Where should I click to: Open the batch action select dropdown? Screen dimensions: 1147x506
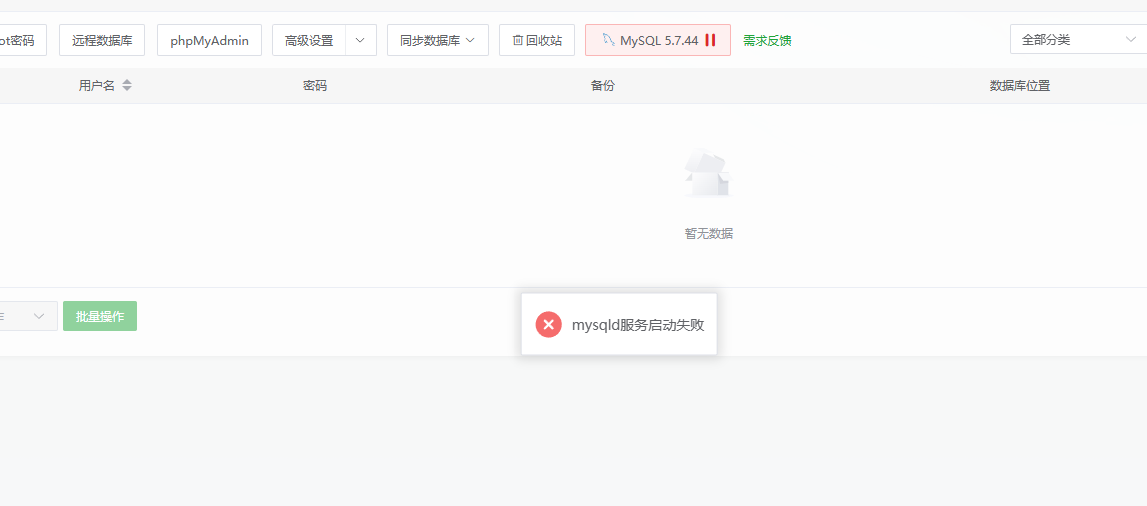click(x=28, y=316)
